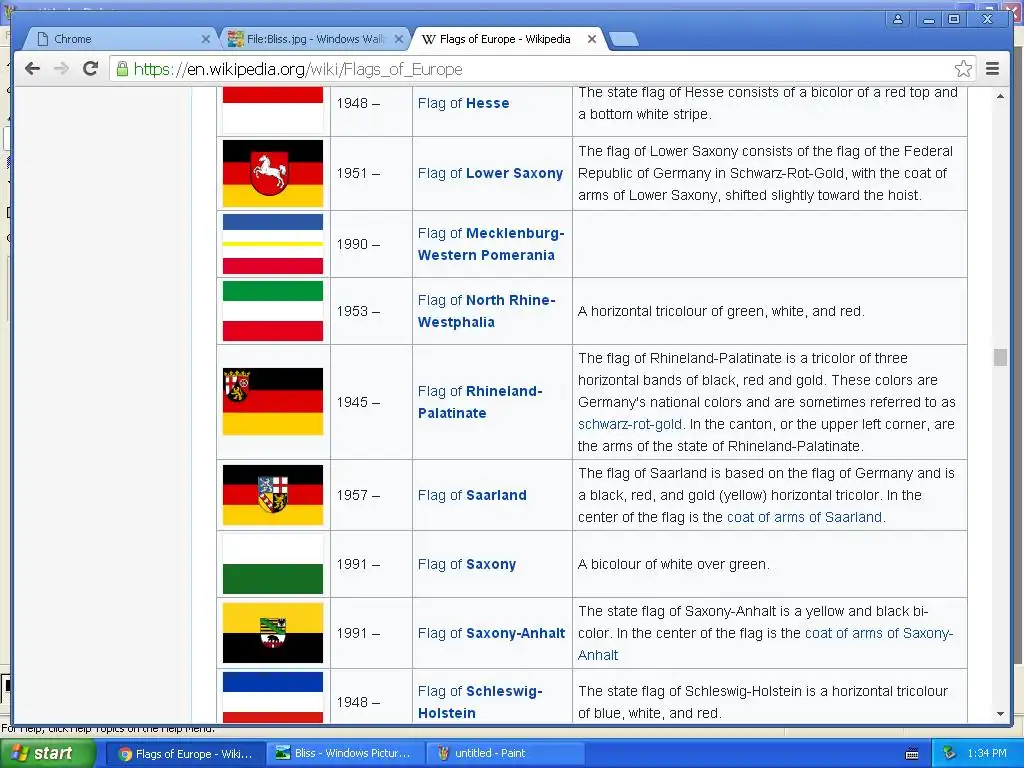Image resolution: width=1024 pixels, height=768 pixels.
Task: Open the Lower Saxony flag image
Action: click(273, 173)
